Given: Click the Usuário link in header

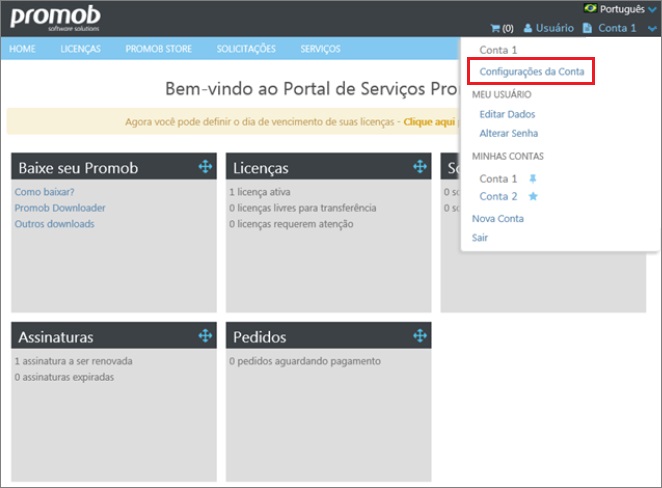Looking at the screenshot, I should point(554,28).
